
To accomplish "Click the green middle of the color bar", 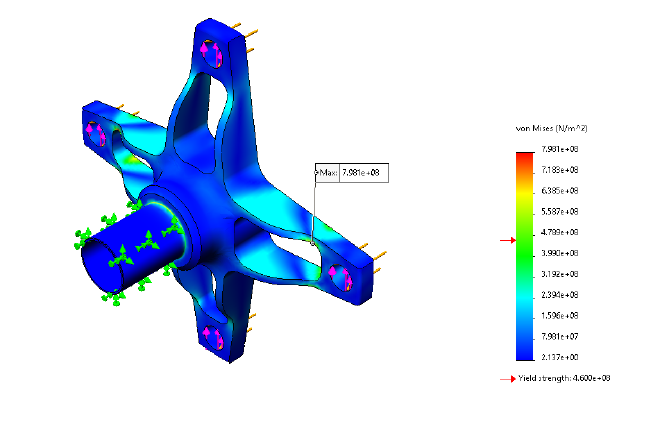I will [524, 252].
